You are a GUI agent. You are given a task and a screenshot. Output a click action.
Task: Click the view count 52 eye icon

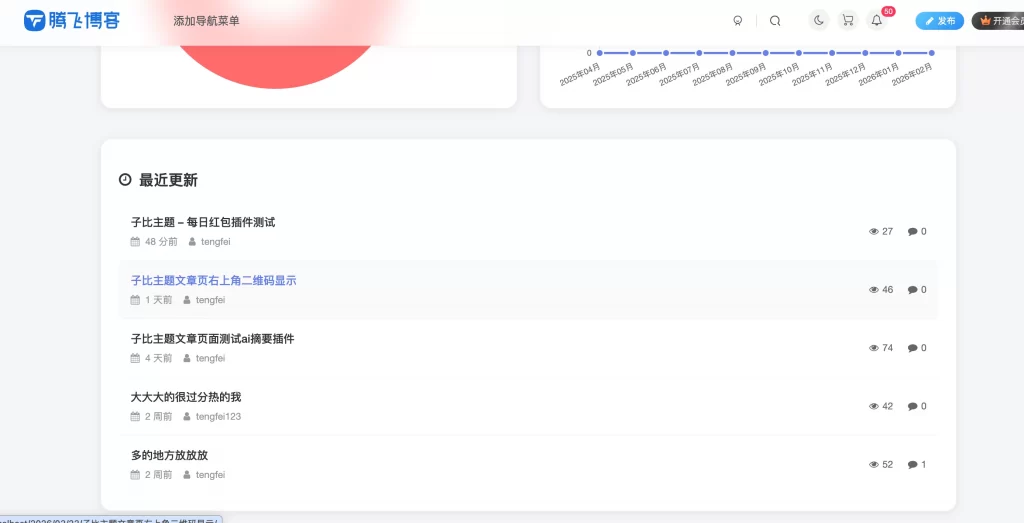(874, 465)
